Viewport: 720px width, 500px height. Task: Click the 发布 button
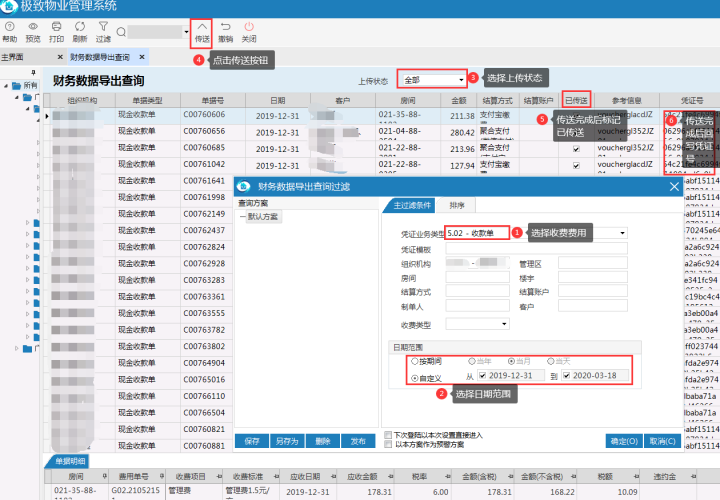(x=358, y=441)
